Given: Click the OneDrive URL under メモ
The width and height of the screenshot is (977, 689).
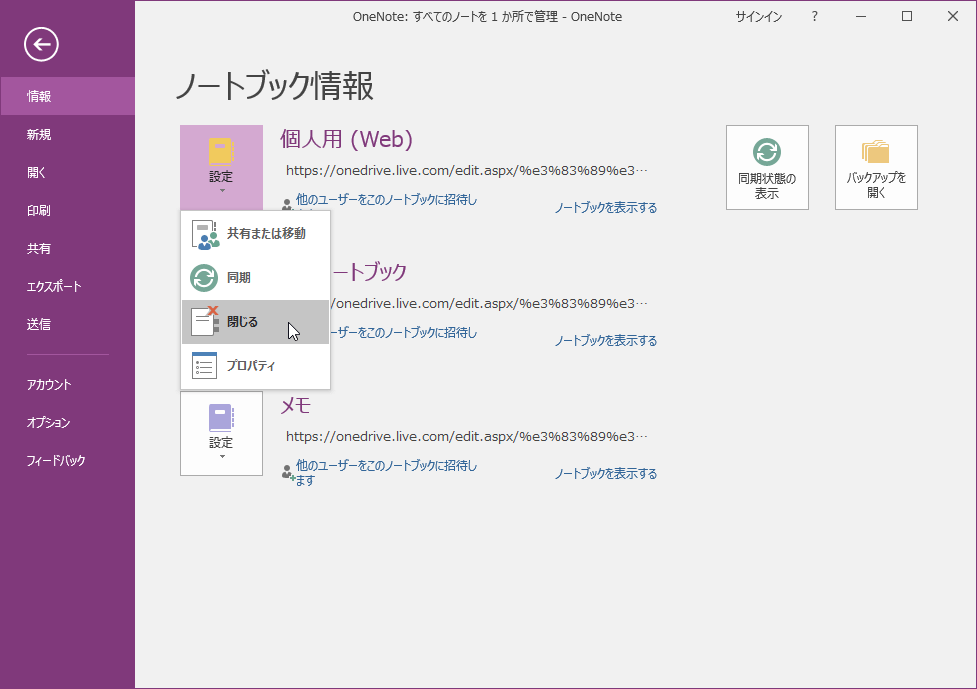Looking at the screenshot, I should pyautogui.click(x=467, y=437).
